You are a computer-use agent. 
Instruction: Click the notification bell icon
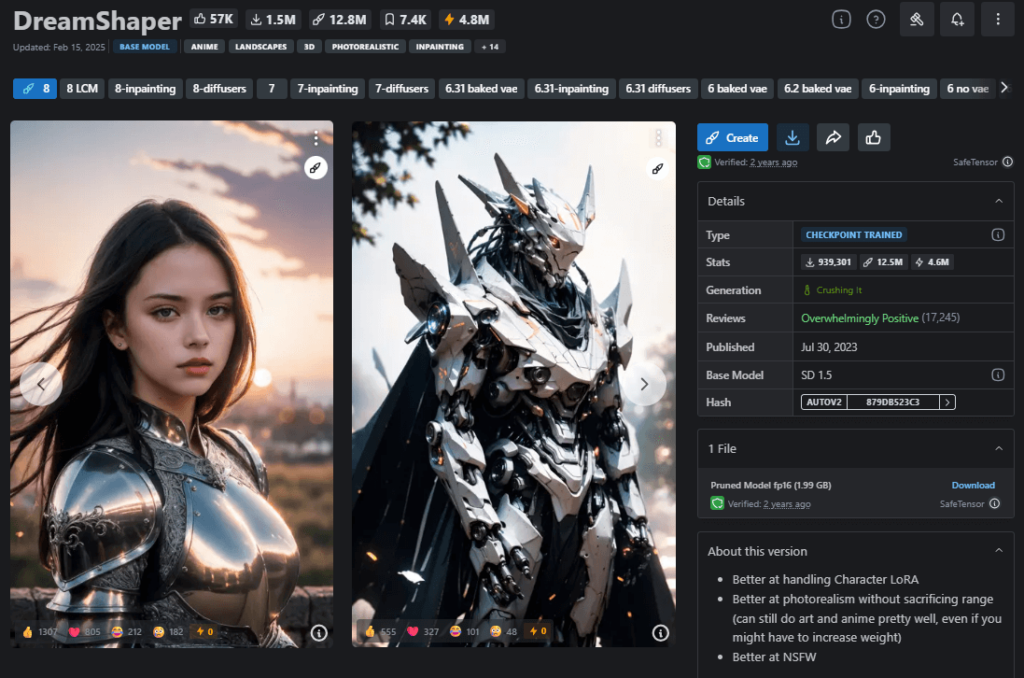pos(957,19)
